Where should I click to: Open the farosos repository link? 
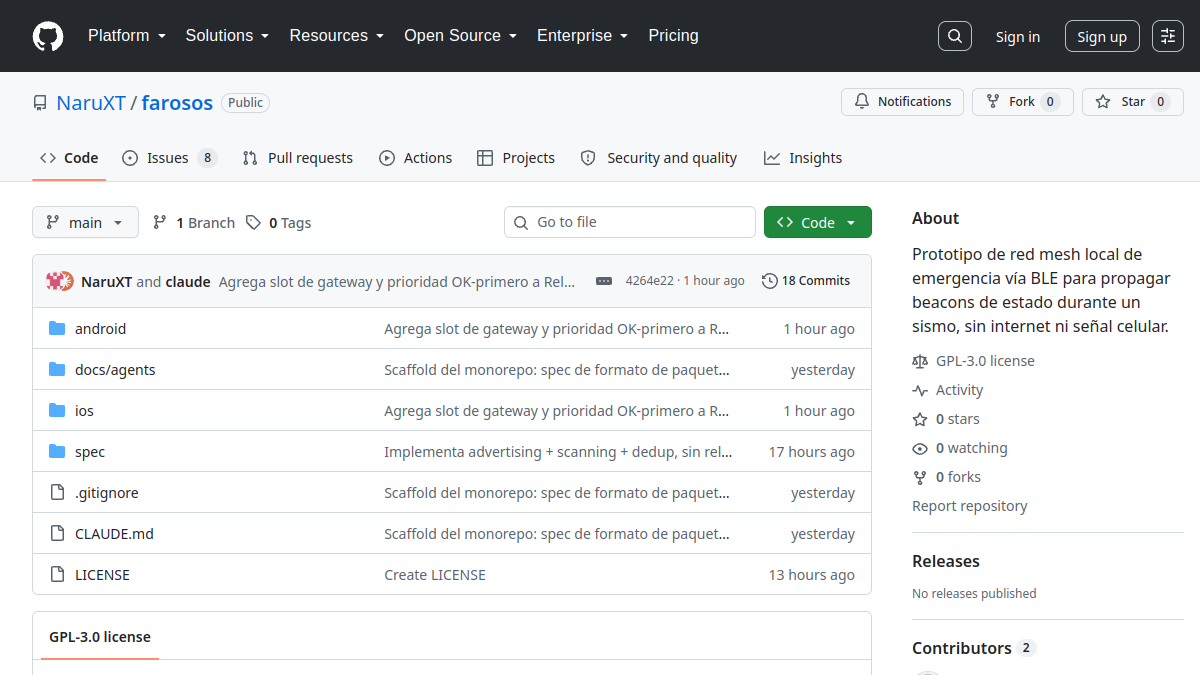[x=177, y=102]
